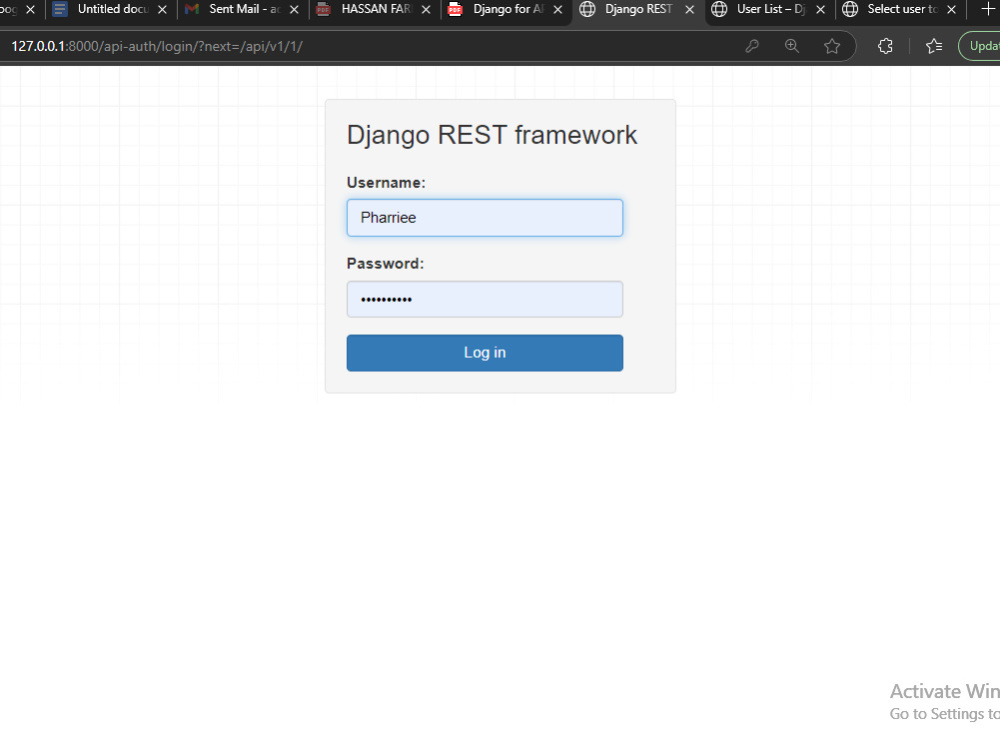The width and height of the screenshot is (1000, 750).
Task: Open the saved passwords key icon
Action: (x=752, y=46)
